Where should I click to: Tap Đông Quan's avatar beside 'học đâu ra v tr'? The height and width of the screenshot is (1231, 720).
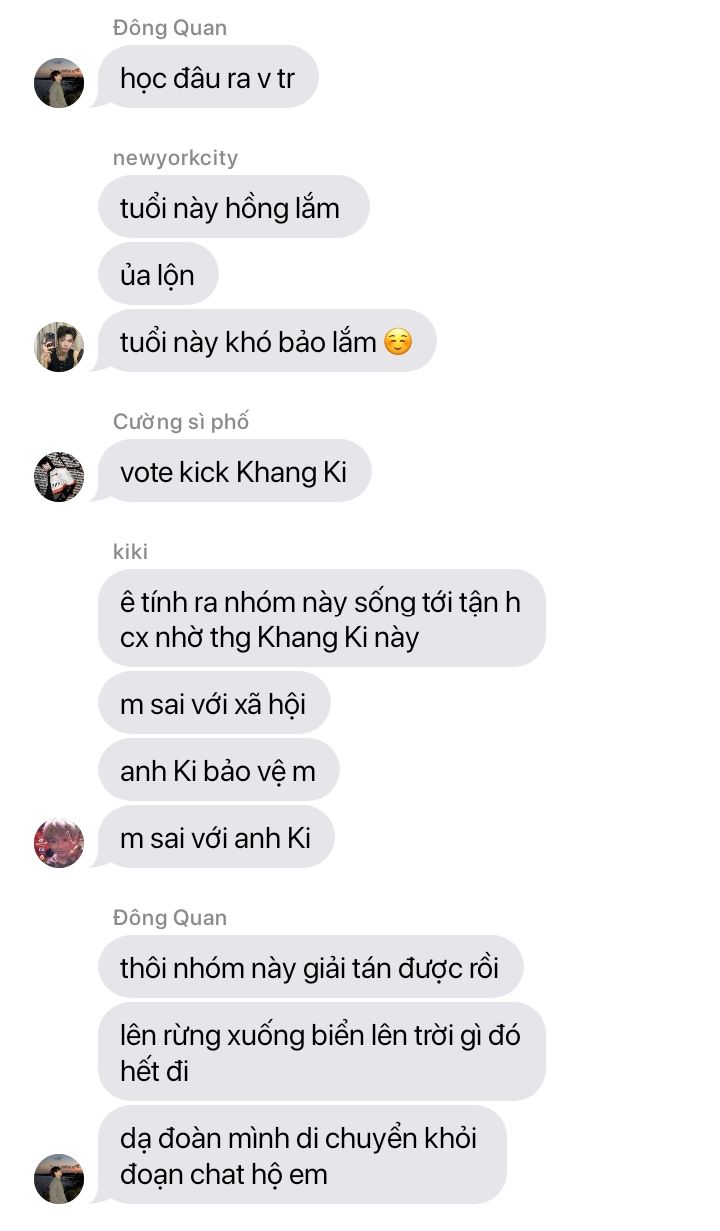coord(59,82)
